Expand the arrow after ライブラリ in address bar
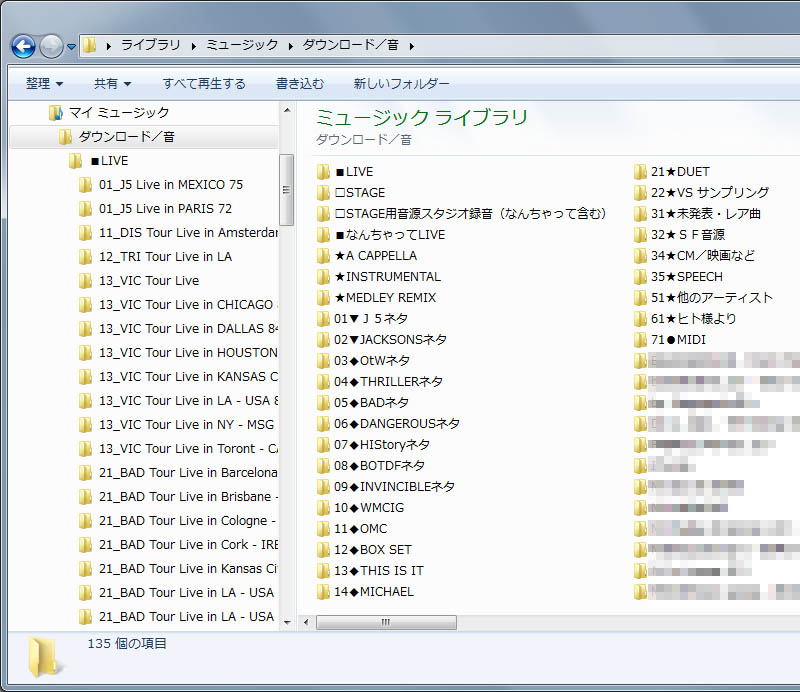Viewport: 800px width, 692px height. click(109, 46)
